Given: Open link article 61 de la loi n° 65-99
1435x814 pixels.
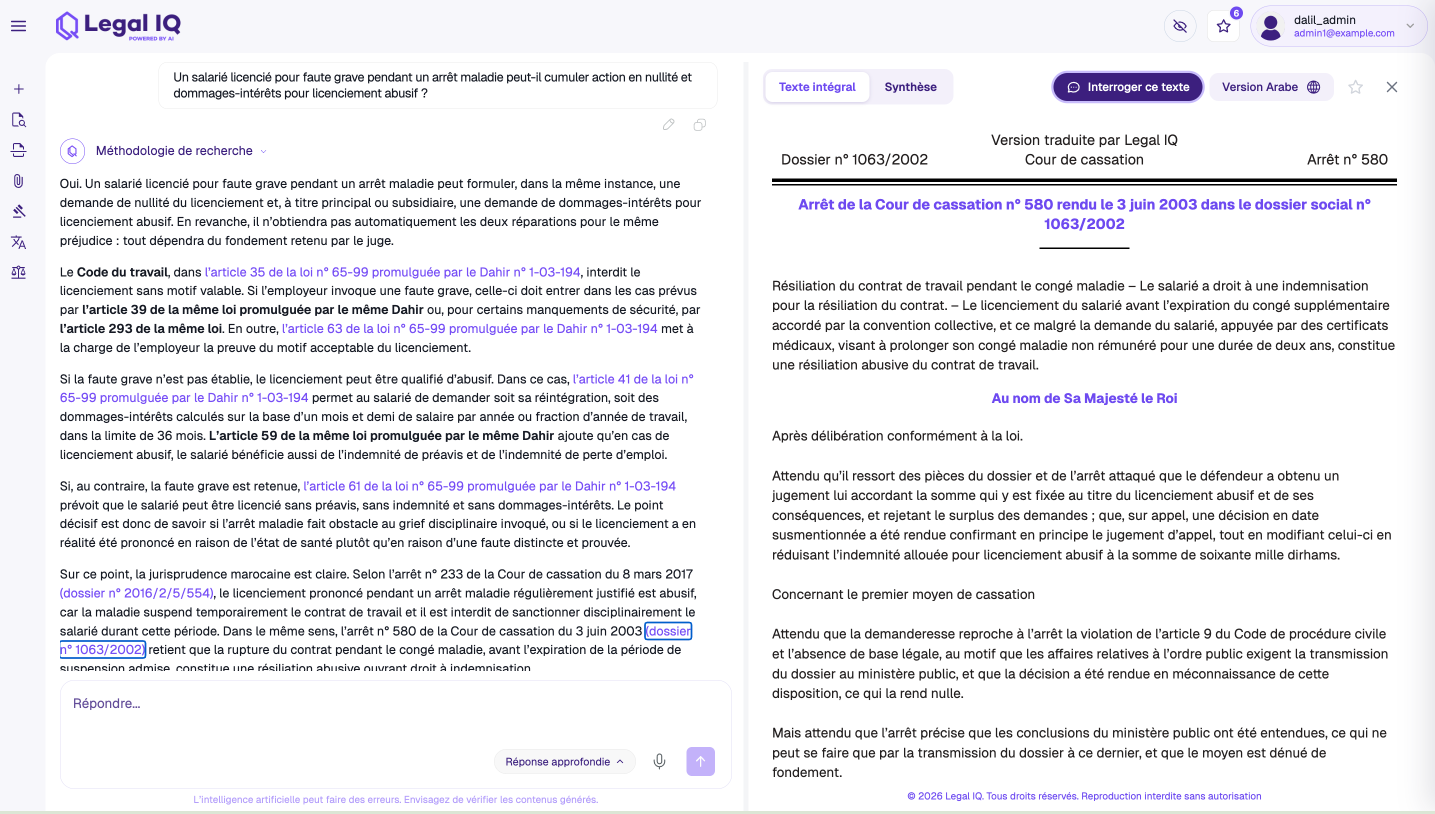Looking at the screenshot, I should [490, 486].
